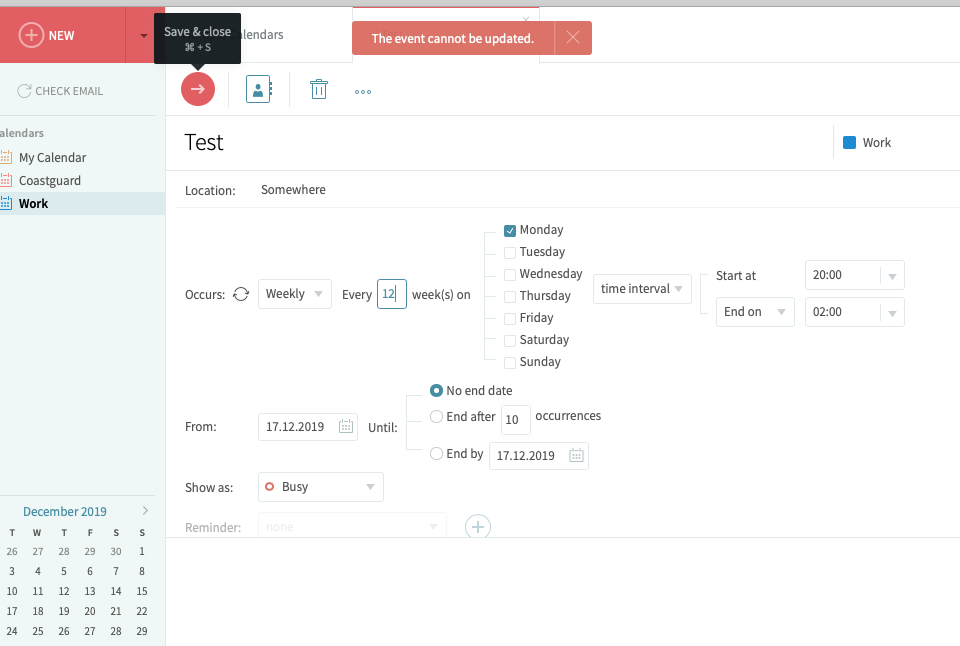Click the Save & close arrow button
This screenshot has height=646, width=960.
(x=198, y=89)
